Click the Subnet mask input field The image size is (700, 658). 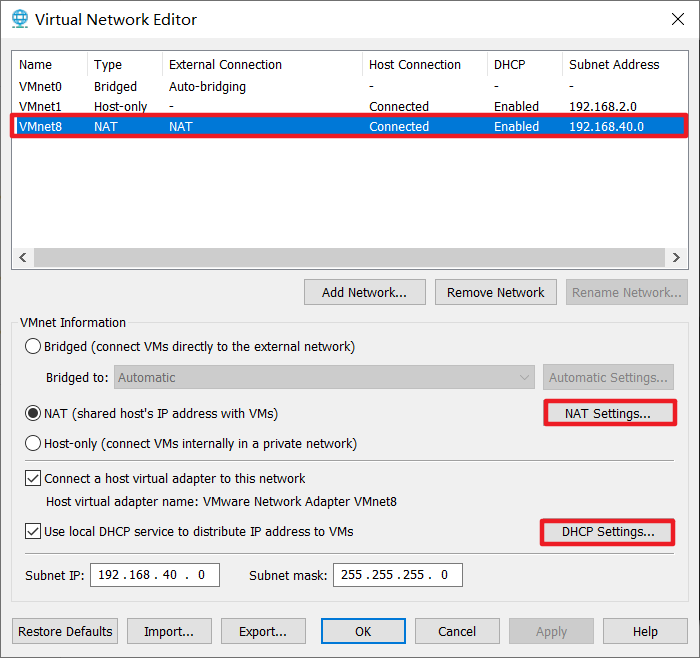coord(397,575)
